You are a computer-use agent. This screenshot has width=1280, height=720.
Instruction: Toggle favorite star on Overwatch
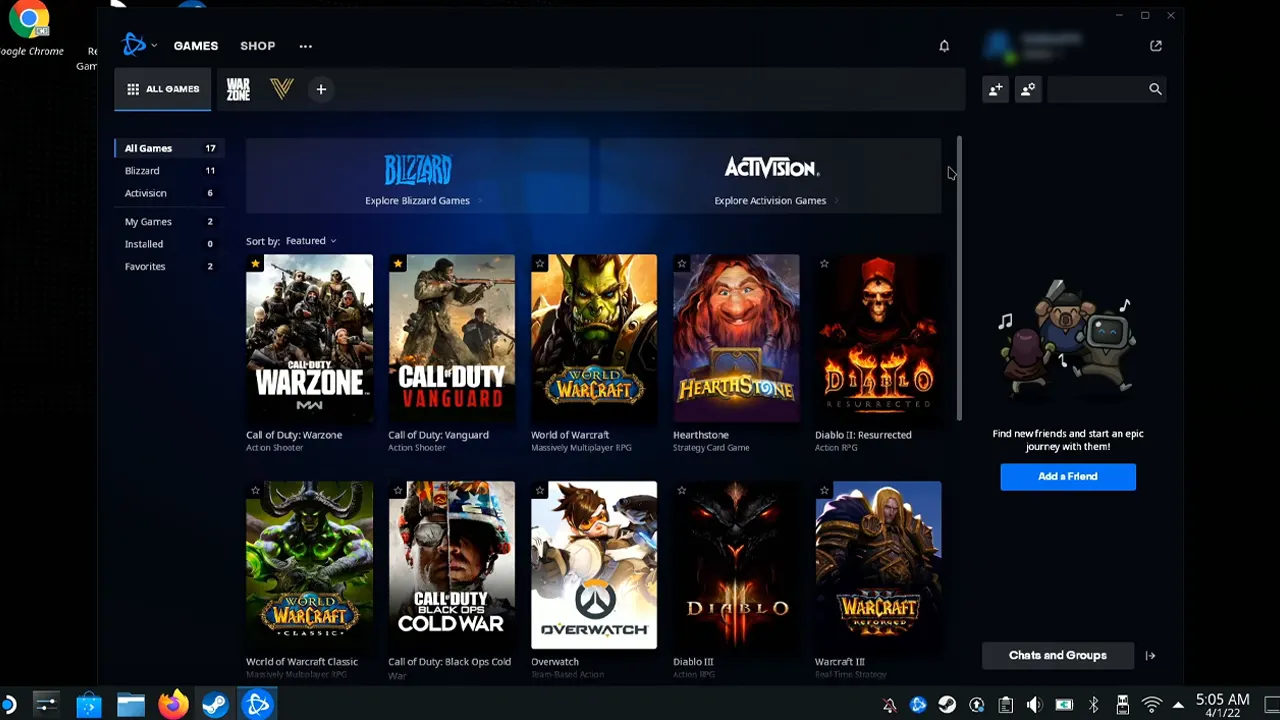click(x=540, y=491)
